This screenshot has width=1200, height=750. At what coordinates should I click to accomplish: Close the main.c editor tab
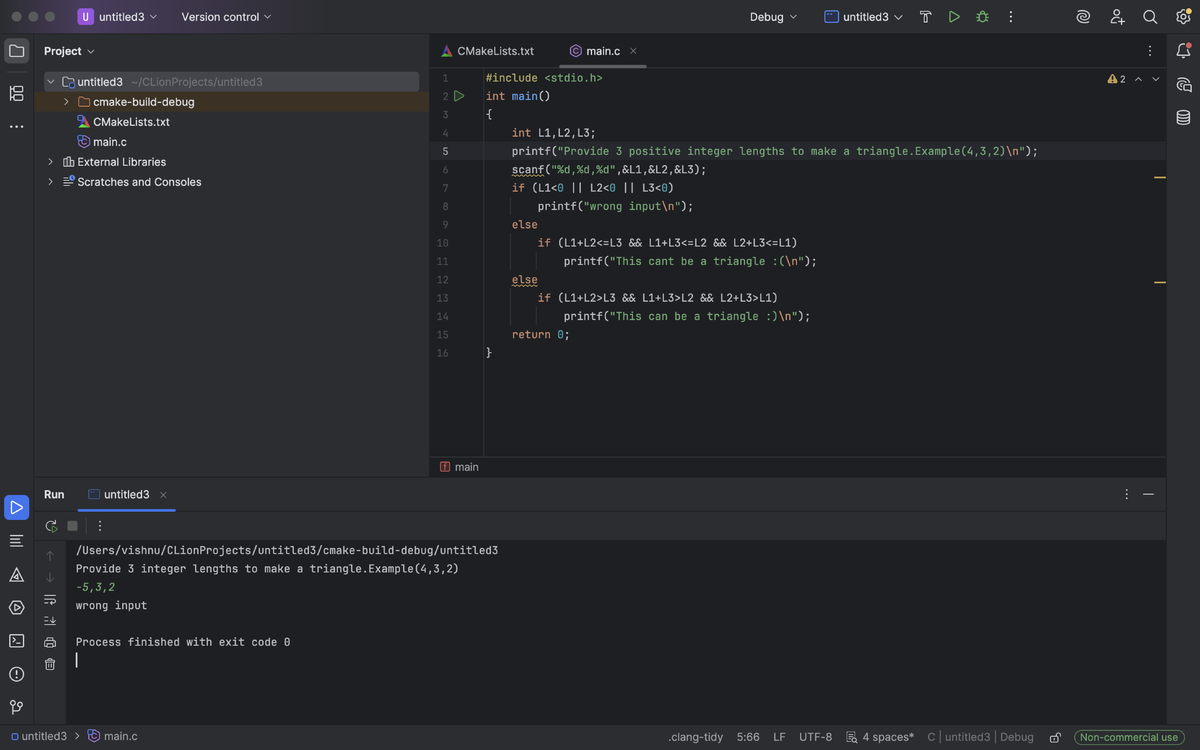tap(633, 51)
